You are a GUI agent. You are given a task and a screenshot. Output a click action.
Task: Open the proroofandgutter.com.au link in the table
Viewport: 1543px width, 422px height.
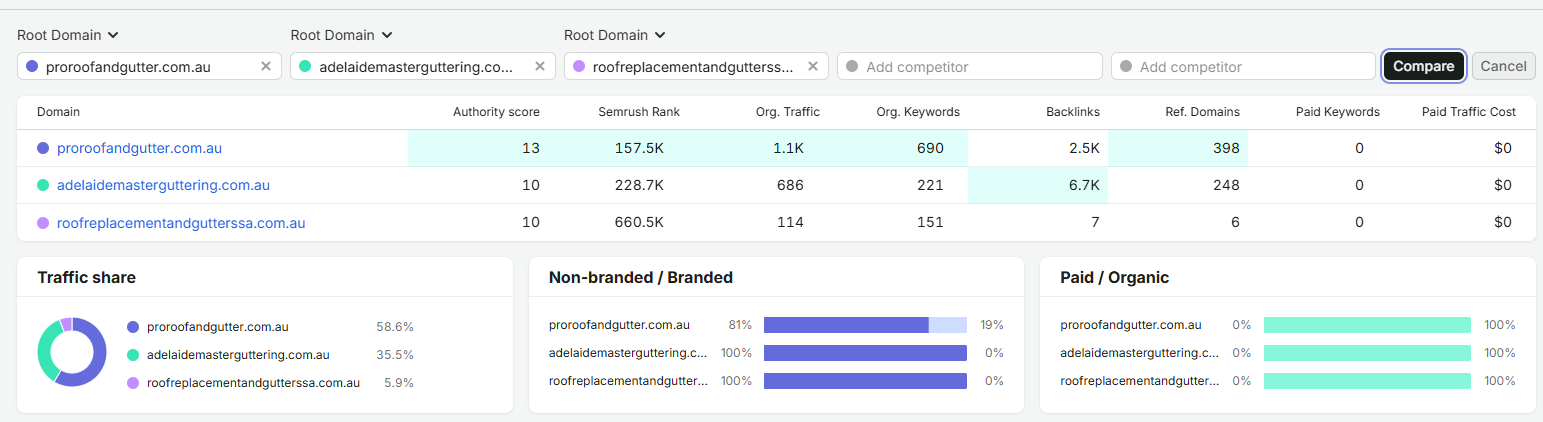point(139,148)
